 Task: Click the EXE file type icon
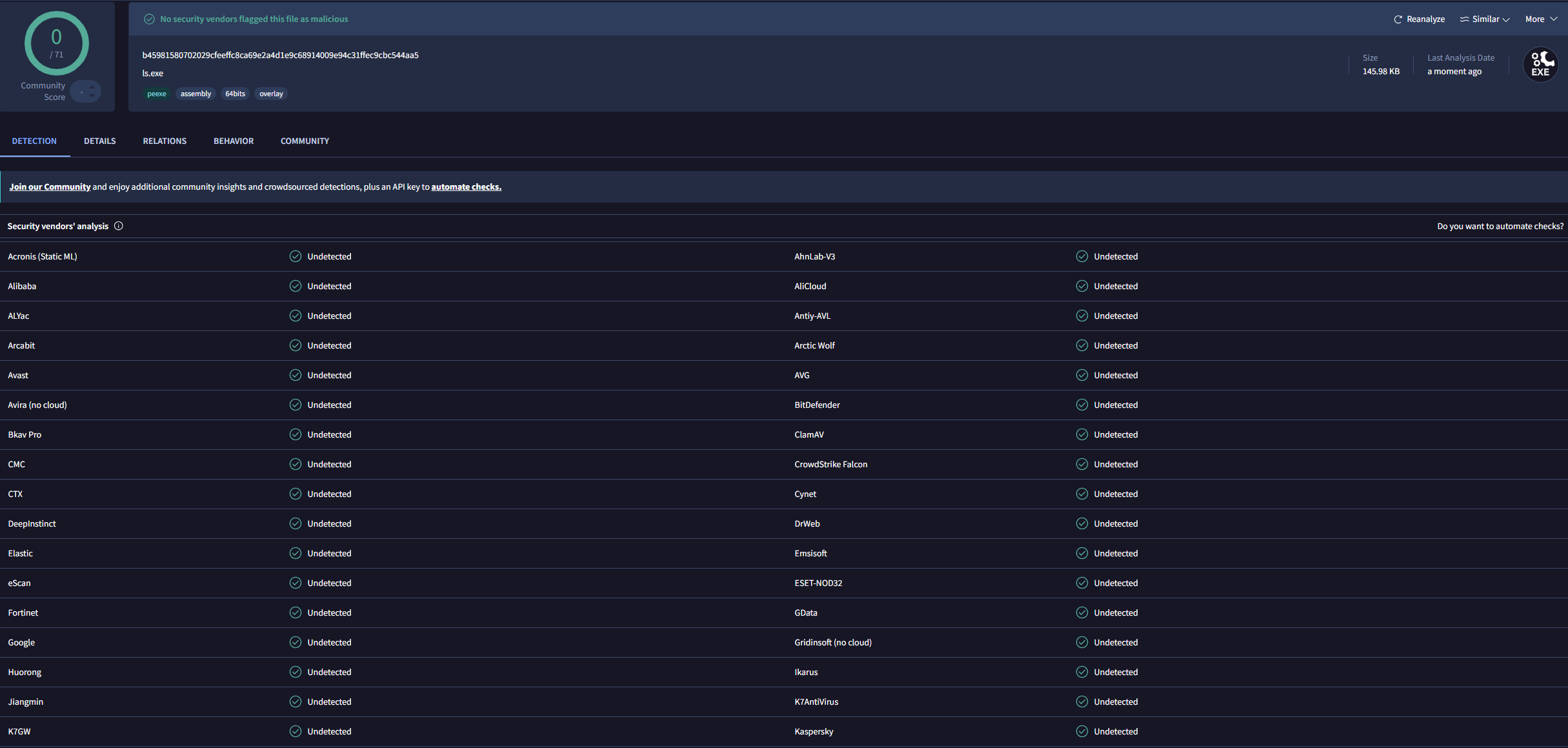pyautogui.click(x=1540, y=65)
